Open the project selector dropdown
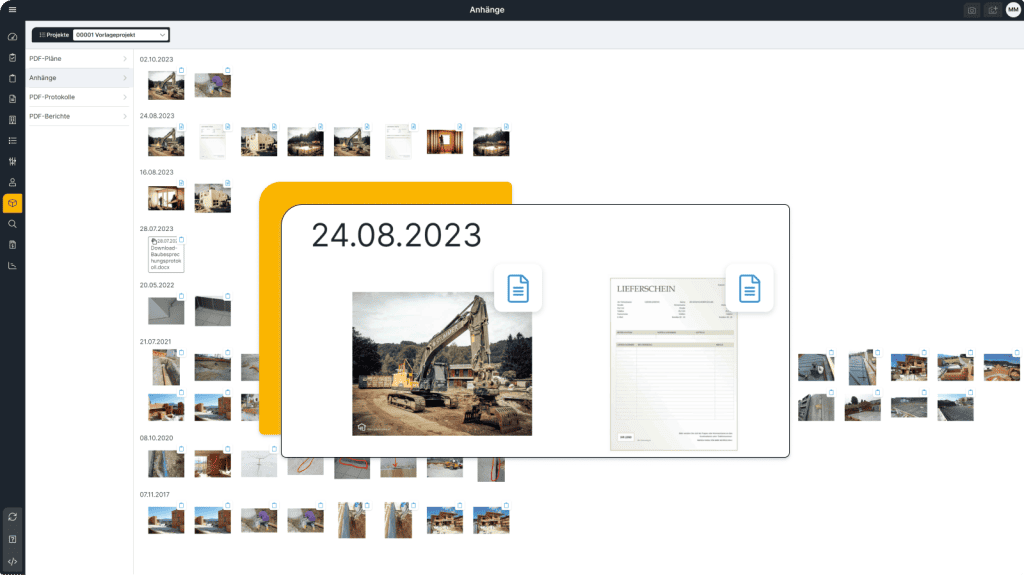This screenshot has width=1024, height=576. click(119, 34)
